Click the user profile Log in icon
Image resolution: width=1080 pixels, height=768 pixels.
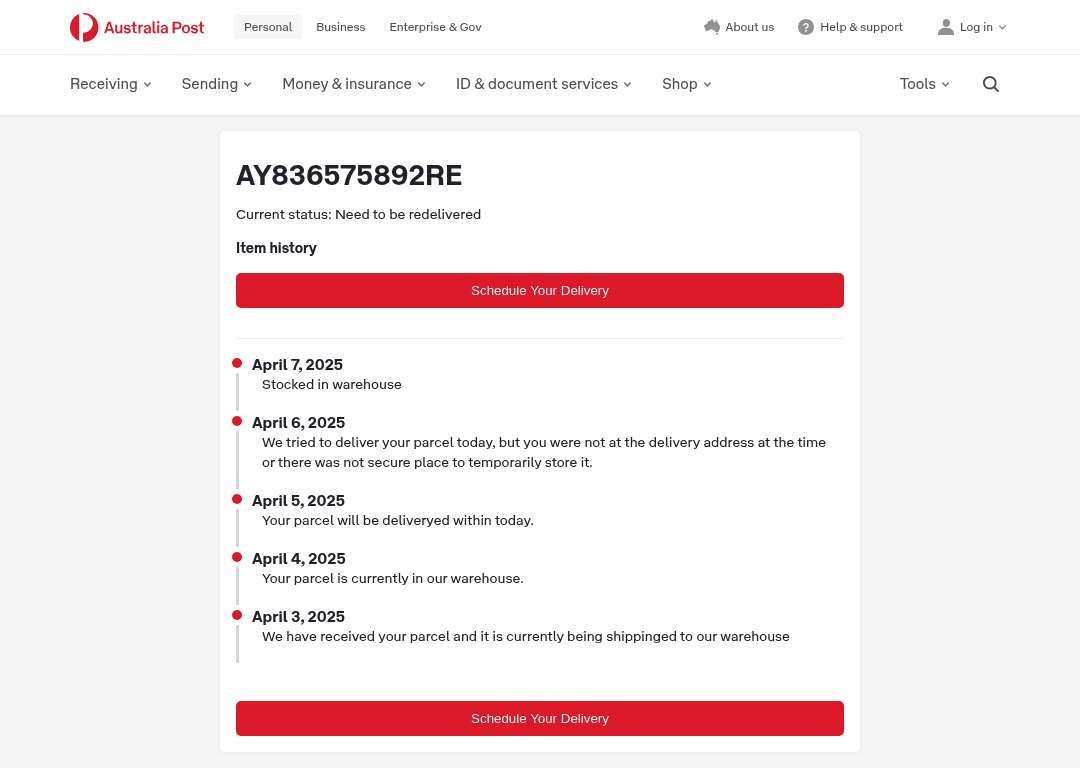946,27
